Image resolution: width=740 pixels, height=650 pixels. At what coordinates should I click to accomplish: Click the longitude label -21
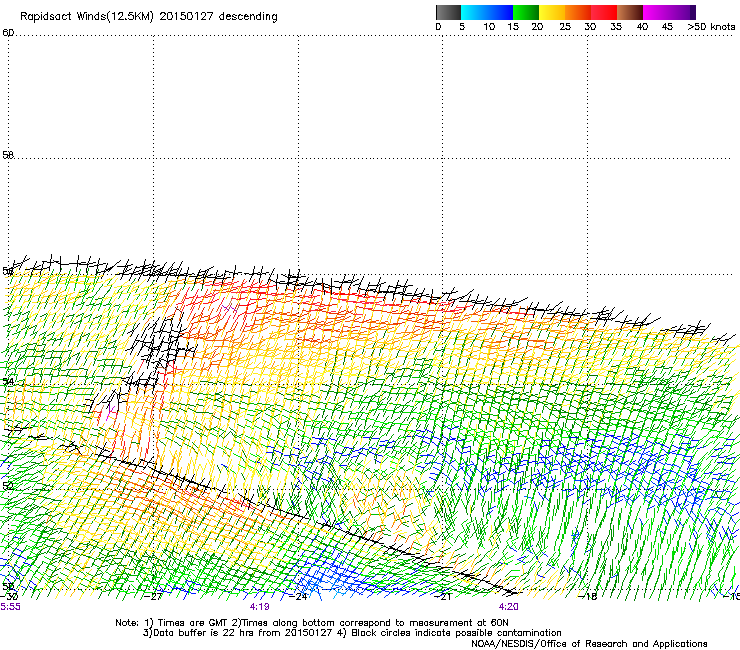click(x=443, y=597)
